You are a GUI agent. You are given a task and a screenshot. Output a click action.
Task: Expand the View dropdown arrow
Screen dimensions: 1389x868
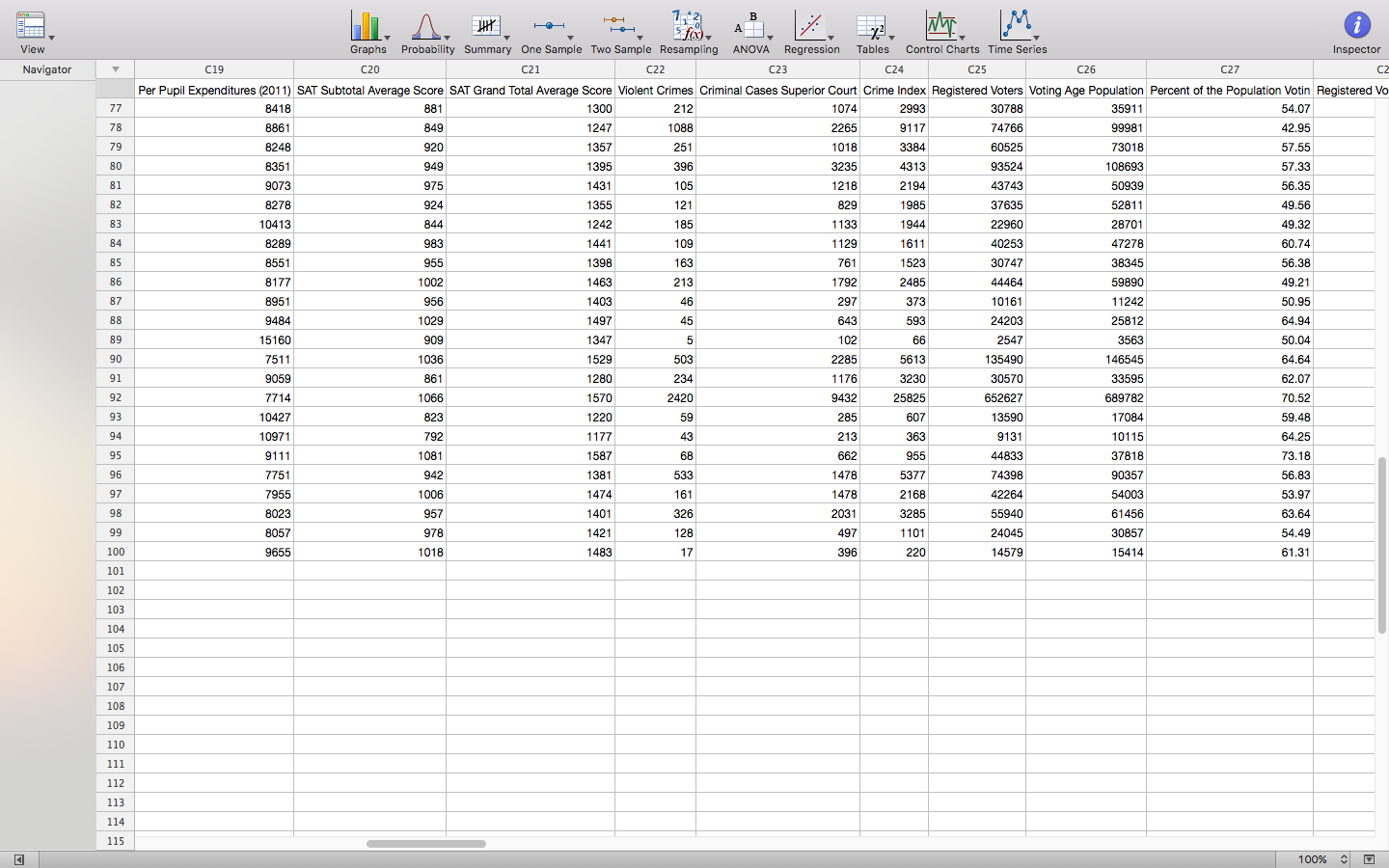point(52,38)
